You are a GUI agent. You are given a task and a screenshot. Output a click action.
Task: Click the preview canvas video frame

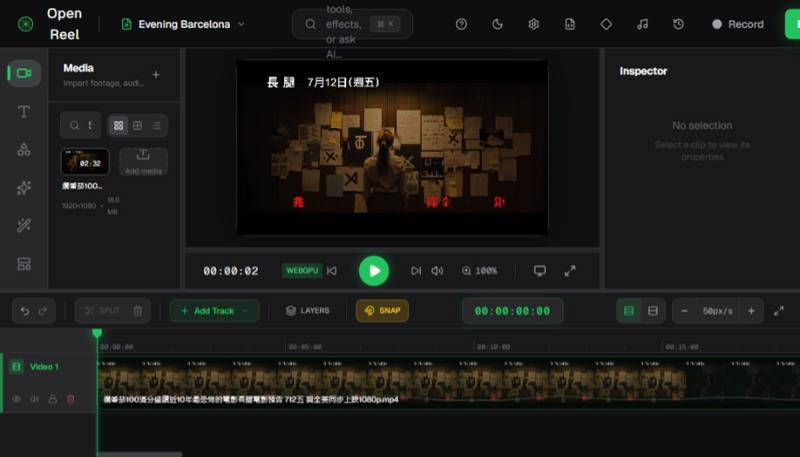click(392, 147)
